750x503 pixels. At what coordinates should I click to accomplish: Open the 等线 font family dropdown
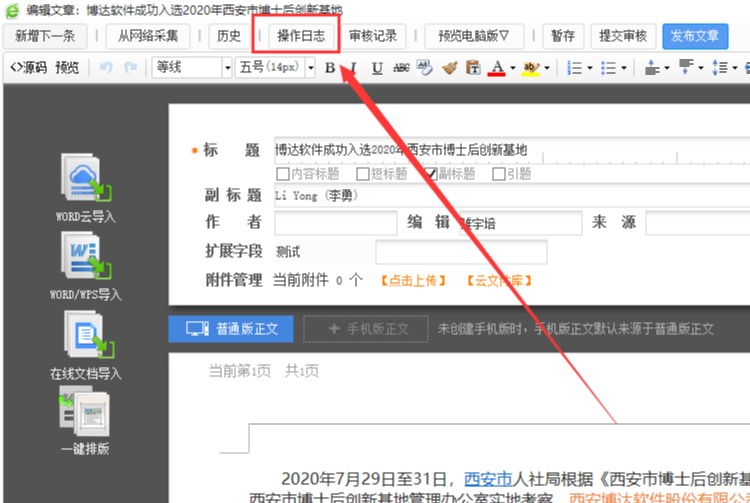click(192, 68)
